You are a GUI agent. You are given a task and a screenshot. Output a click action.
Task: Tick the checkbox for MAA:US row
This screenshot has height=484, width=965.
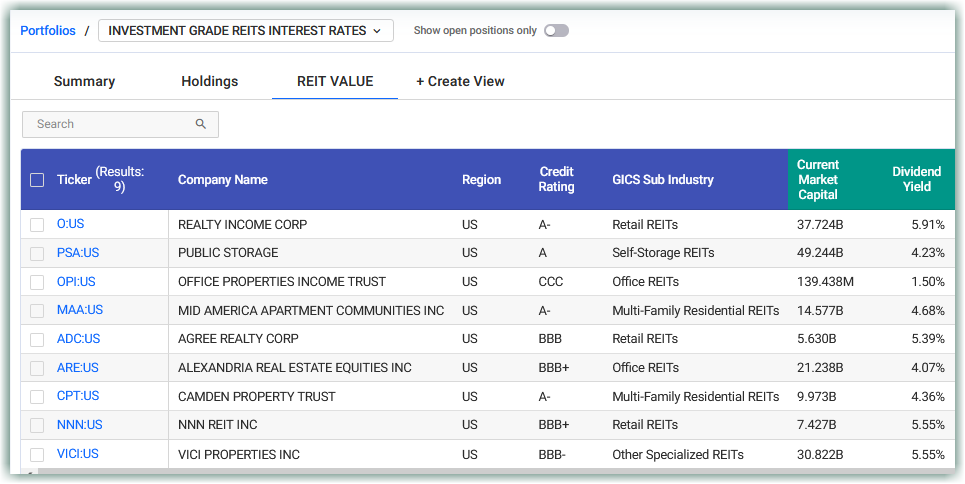[37, 310]
